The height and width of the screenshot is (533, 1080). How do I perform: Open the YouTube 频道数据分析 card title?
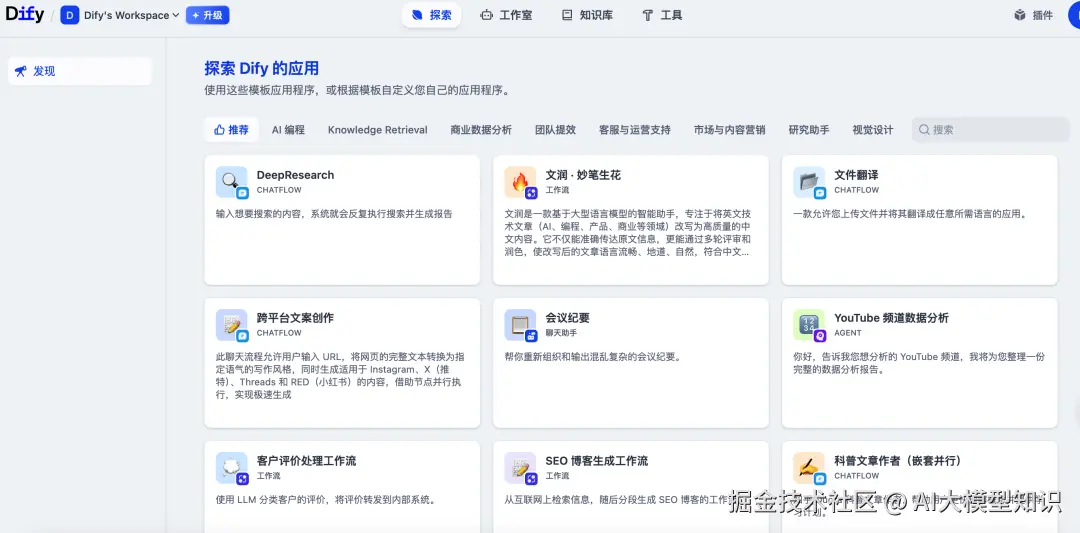tap(891, 317)
